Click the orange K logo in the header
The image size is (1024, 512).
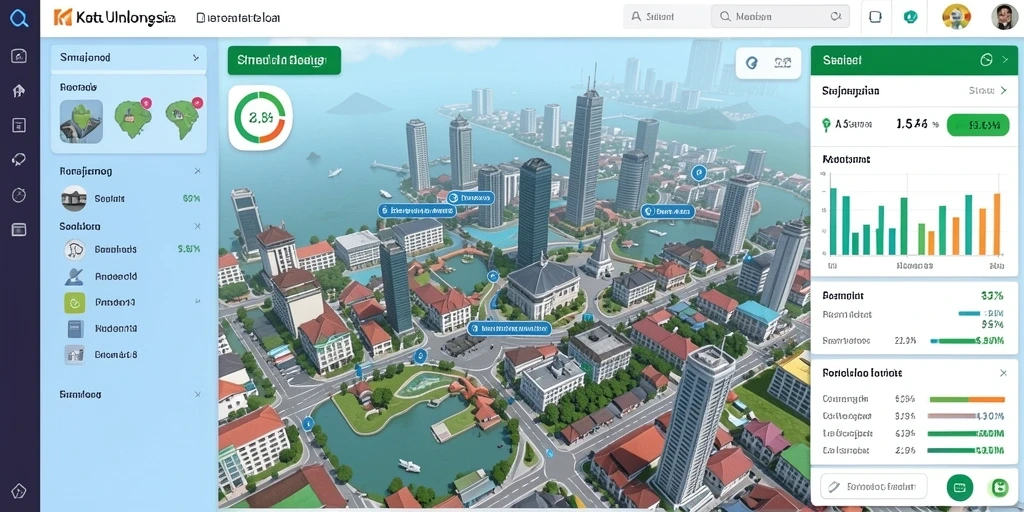(x=63, y=18)
